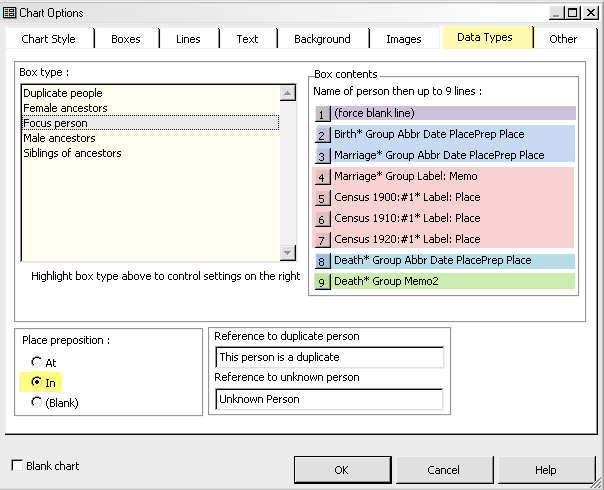The height and width of the screenshot is (490, 604).
Task: Click line number 1 button
Action: (x=322, y=114)
